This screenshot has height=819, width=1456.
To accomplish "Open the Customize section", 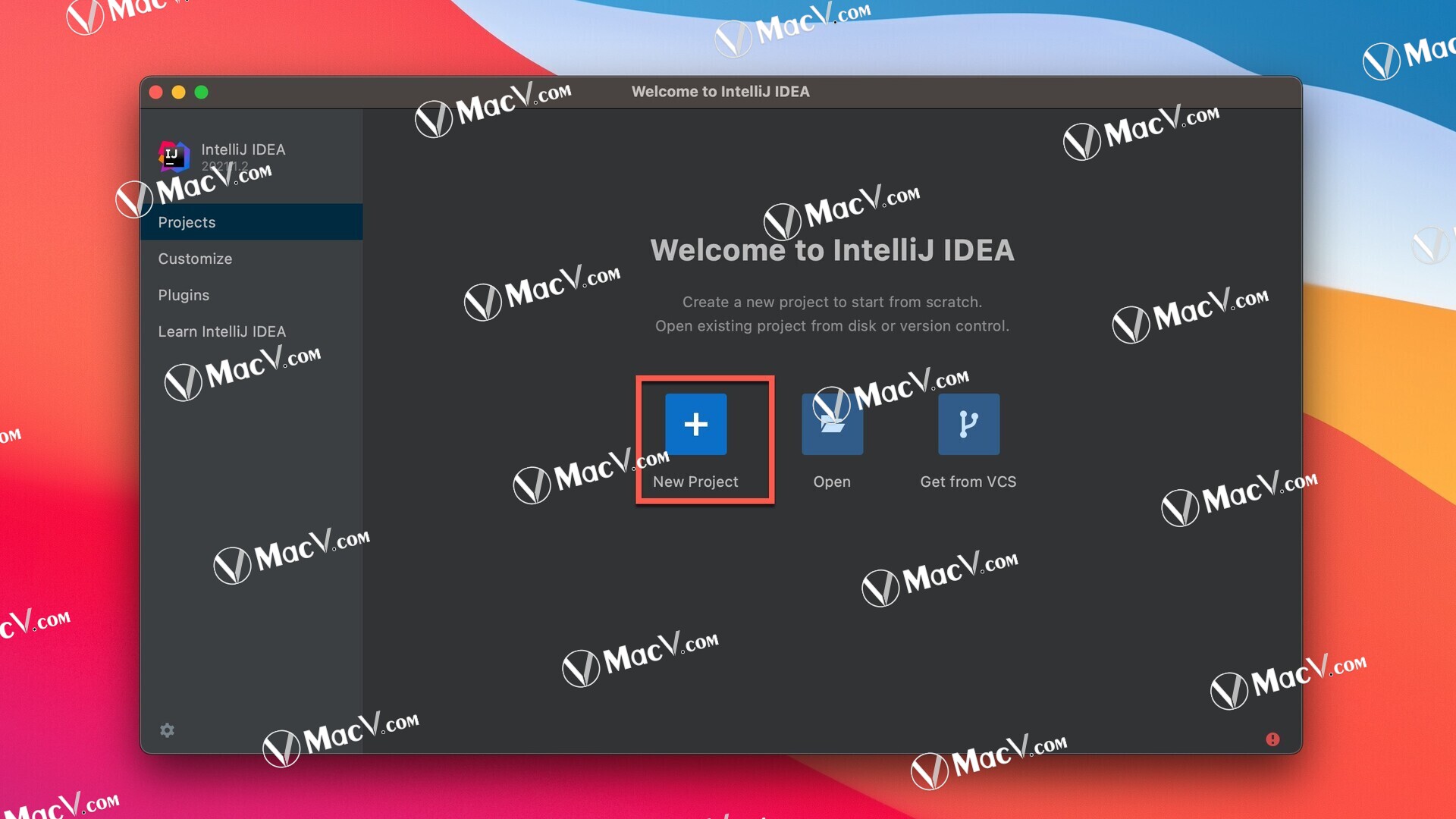I will click(x=195, y=258).
